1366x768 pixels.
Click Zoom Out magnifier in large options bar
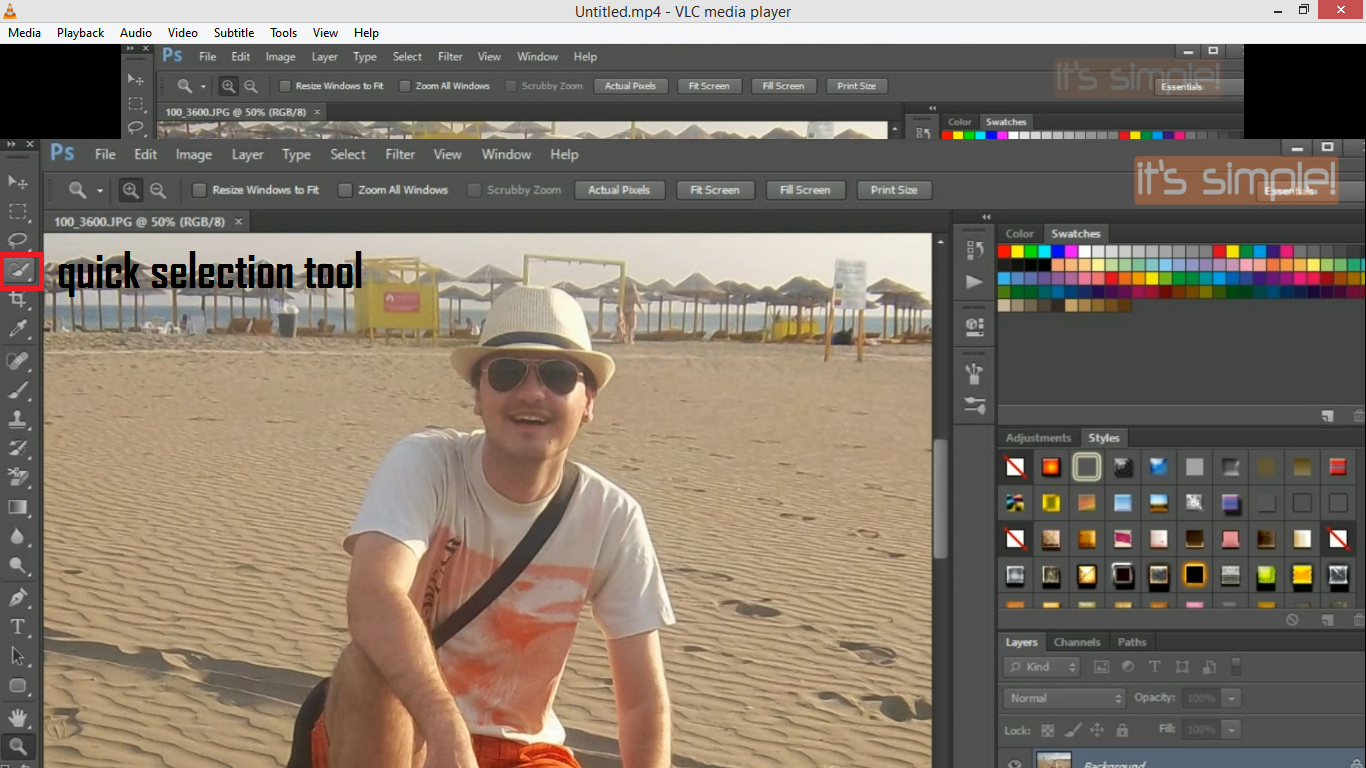157,190
